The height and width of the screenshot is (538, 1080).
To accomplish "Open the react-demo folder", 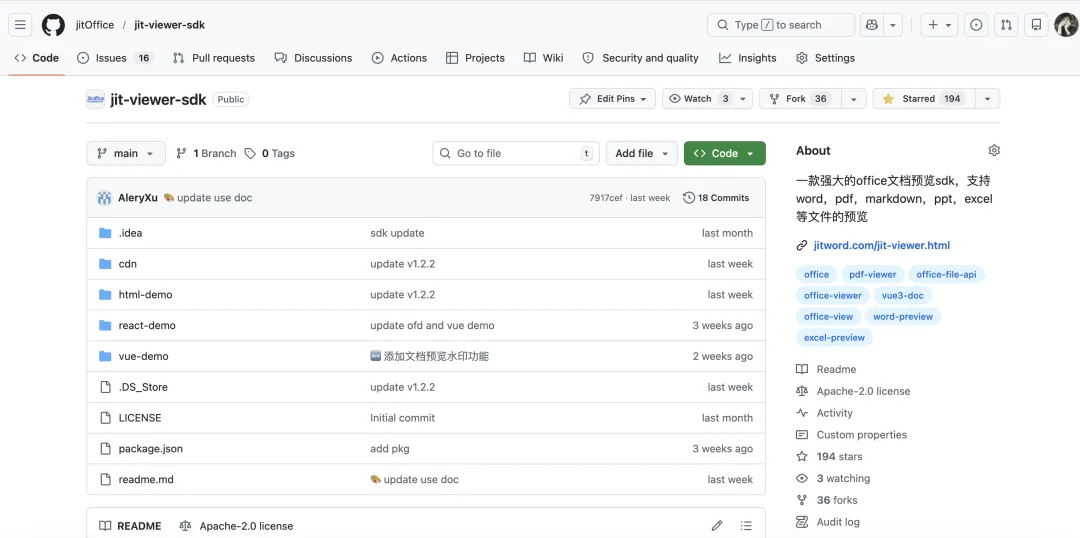I will pos(147,325).
